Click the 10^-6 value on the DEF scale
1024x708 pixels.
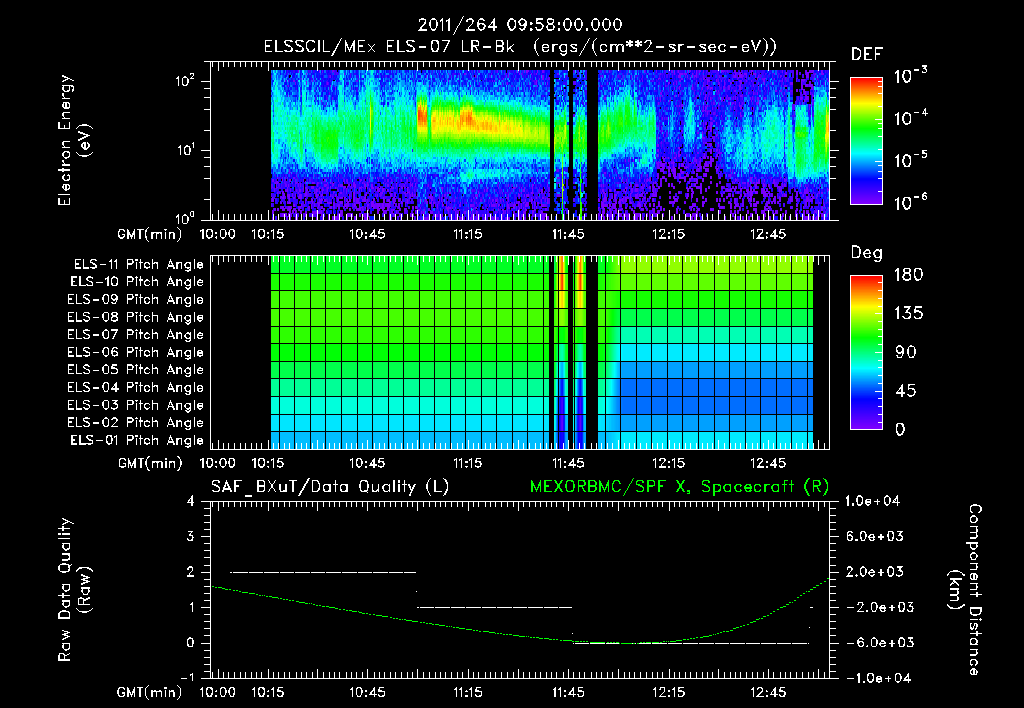[910, 202]
